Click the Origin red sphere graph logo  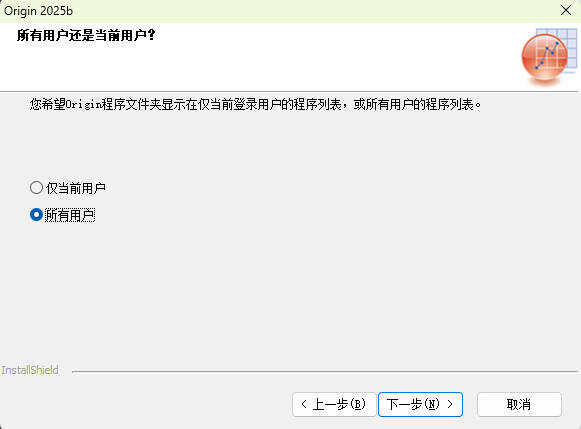click(544, 57)
